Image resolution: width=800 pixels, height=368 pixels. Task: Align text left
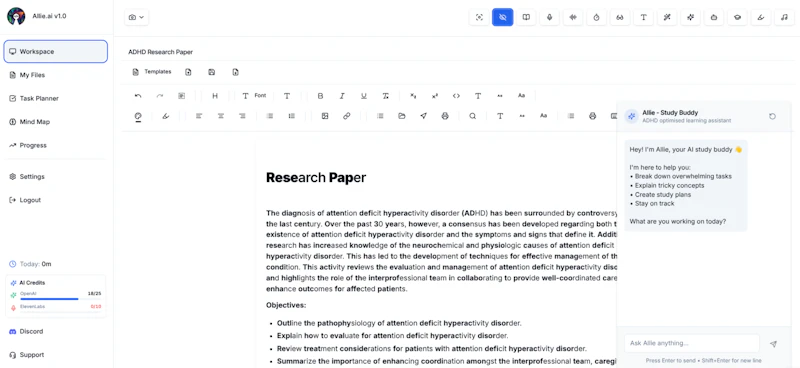pyautogui.click(x=199, y=116)
